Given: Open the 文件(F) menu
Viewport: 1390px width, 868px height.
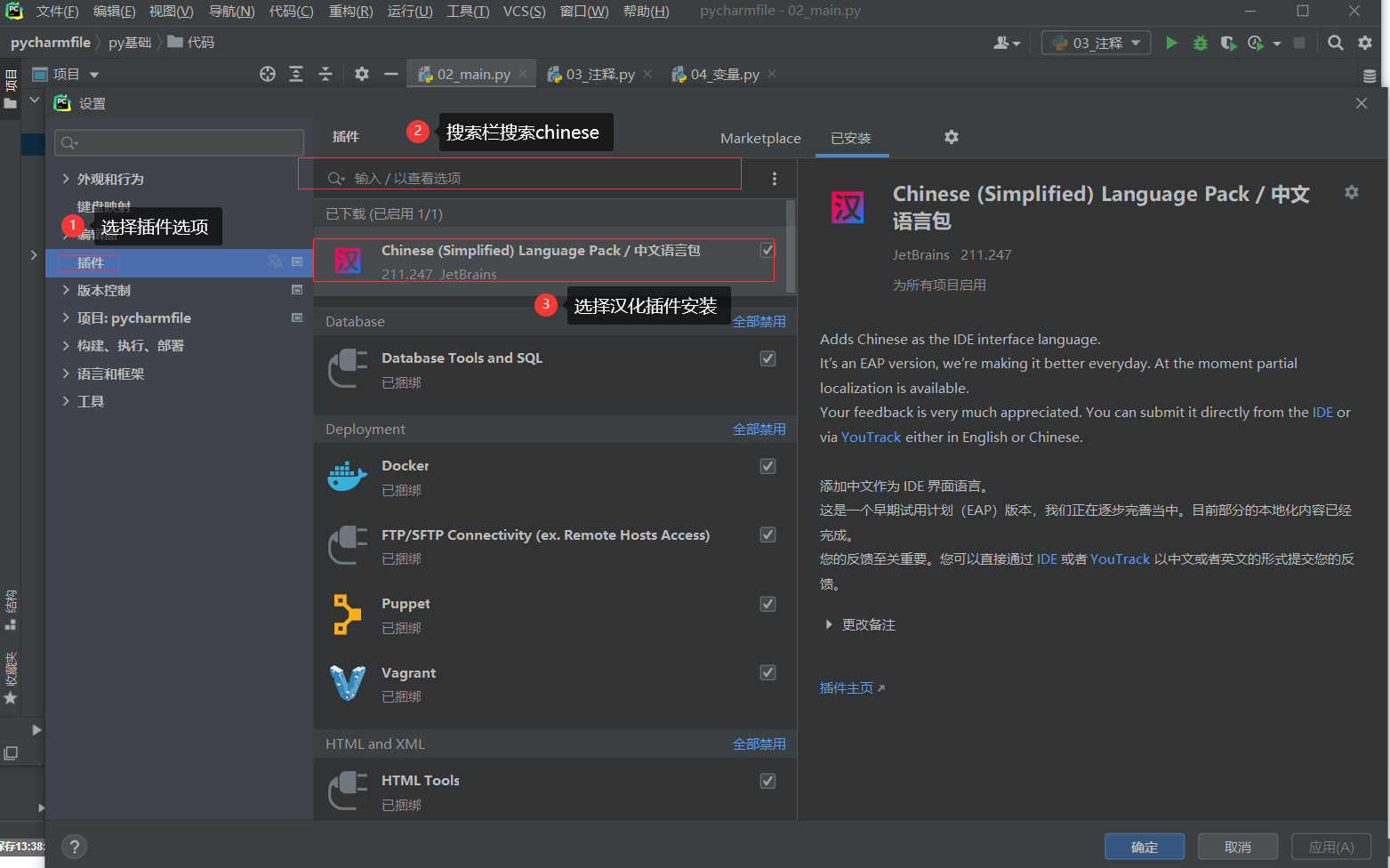Looking at the screenshot, I should click(57, 12).
